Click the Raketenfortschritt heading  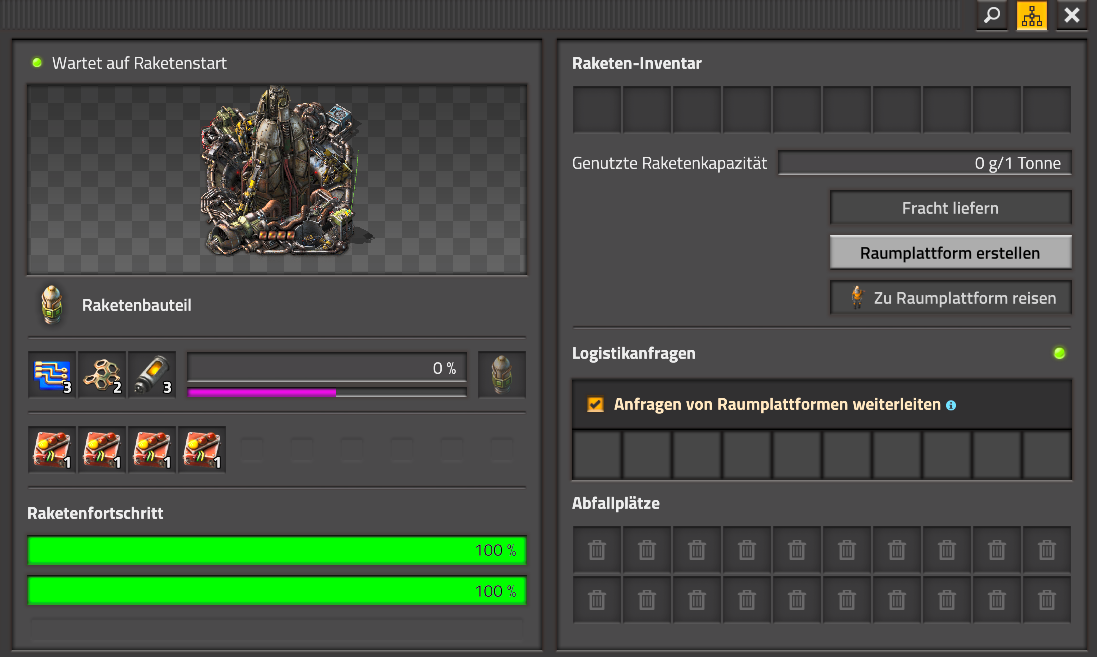95,513
